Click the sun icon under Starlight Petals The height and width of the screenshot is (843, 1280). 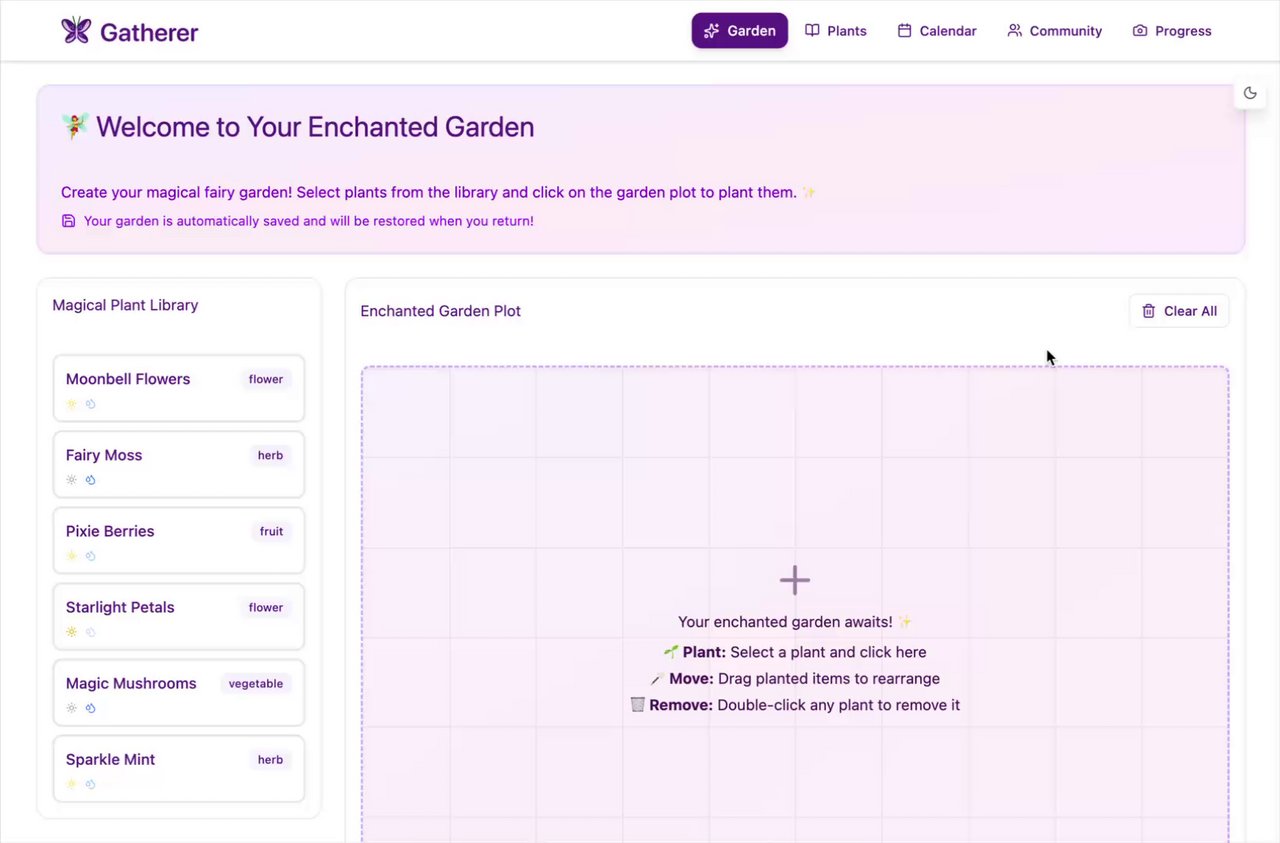pos(71,632)
